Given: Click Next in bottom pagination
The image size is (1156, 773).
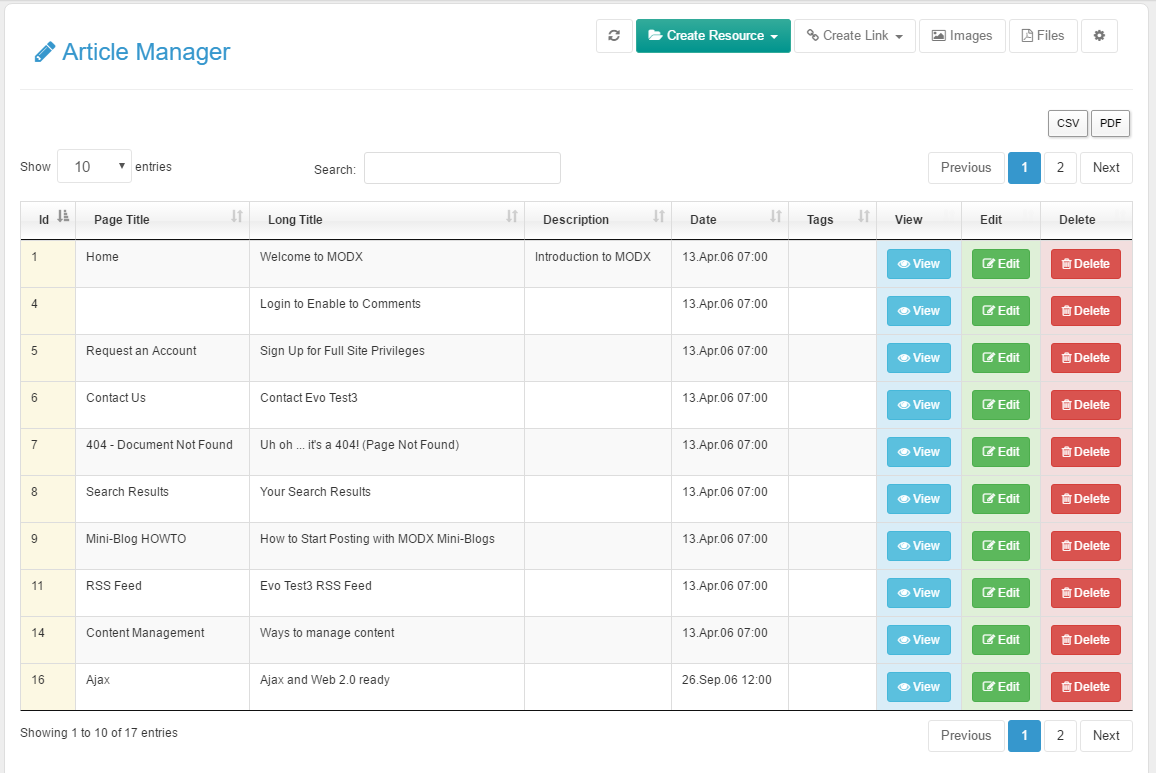Looking at the screenshot, I should [x=1106, y=735].
